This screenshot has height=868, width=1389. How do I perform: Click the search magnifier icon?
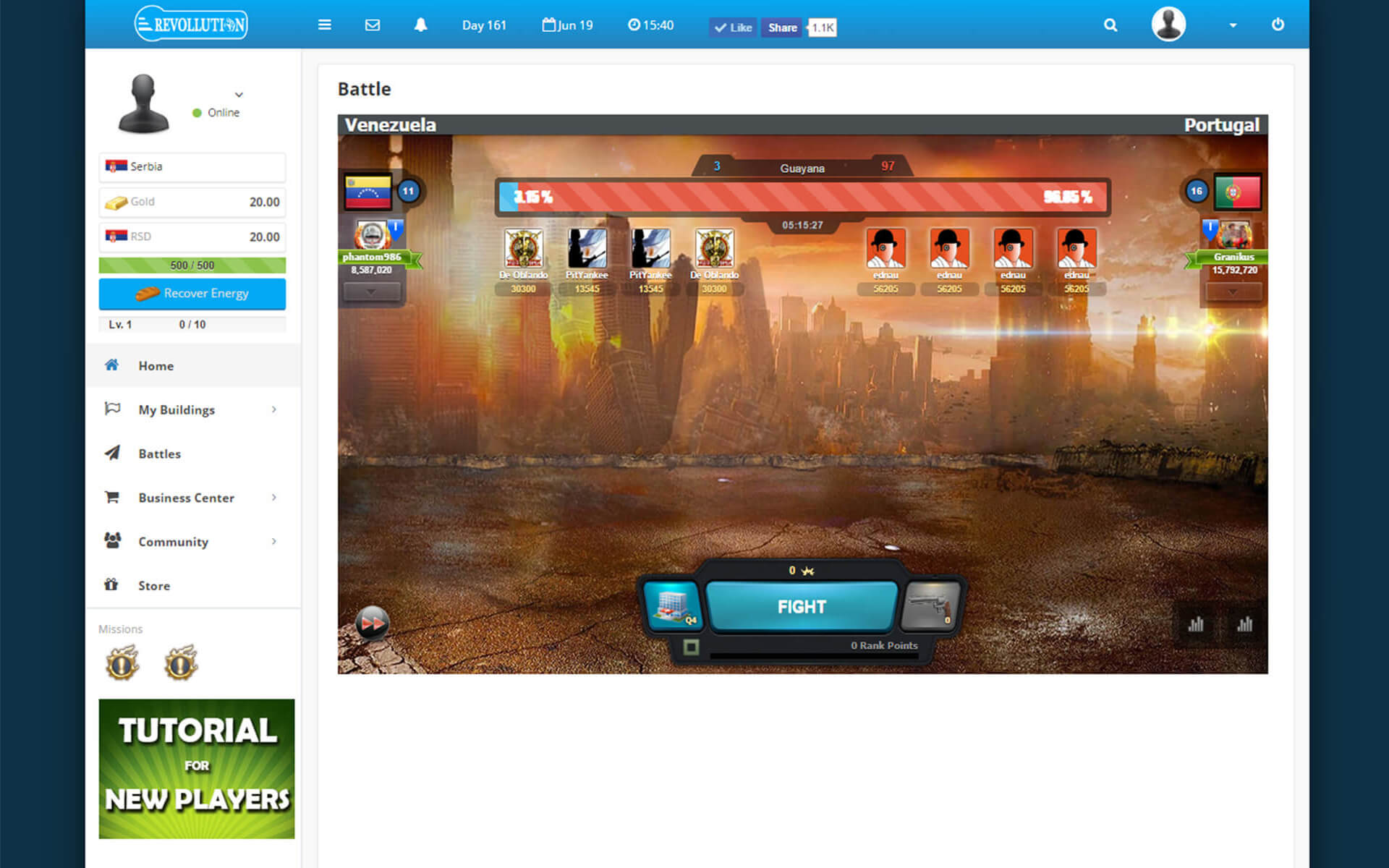coord(1110,25)
